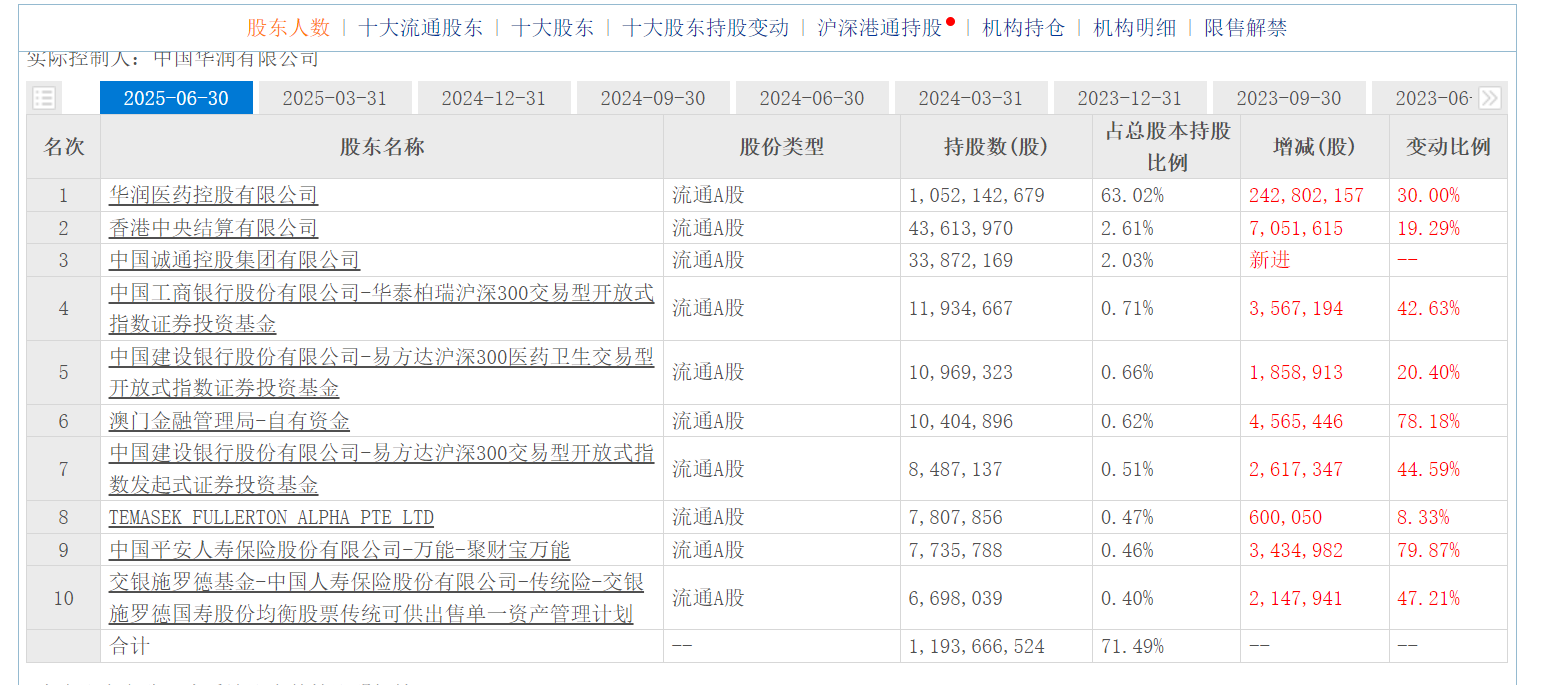Click the 股东名称 column header
This screenshot has width=1548, height=685.
point(382,147)
